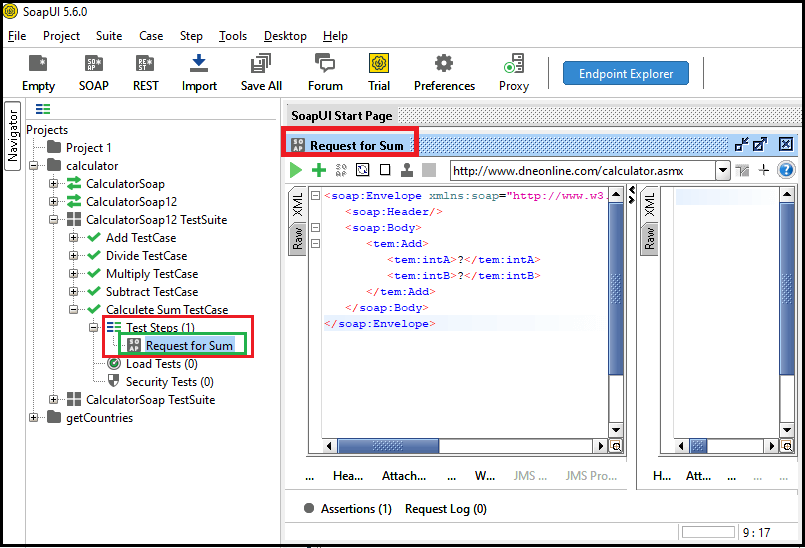Click the Trial toolbar icon
This screenshot has width=805, height=548.
[x=379, y=64]
